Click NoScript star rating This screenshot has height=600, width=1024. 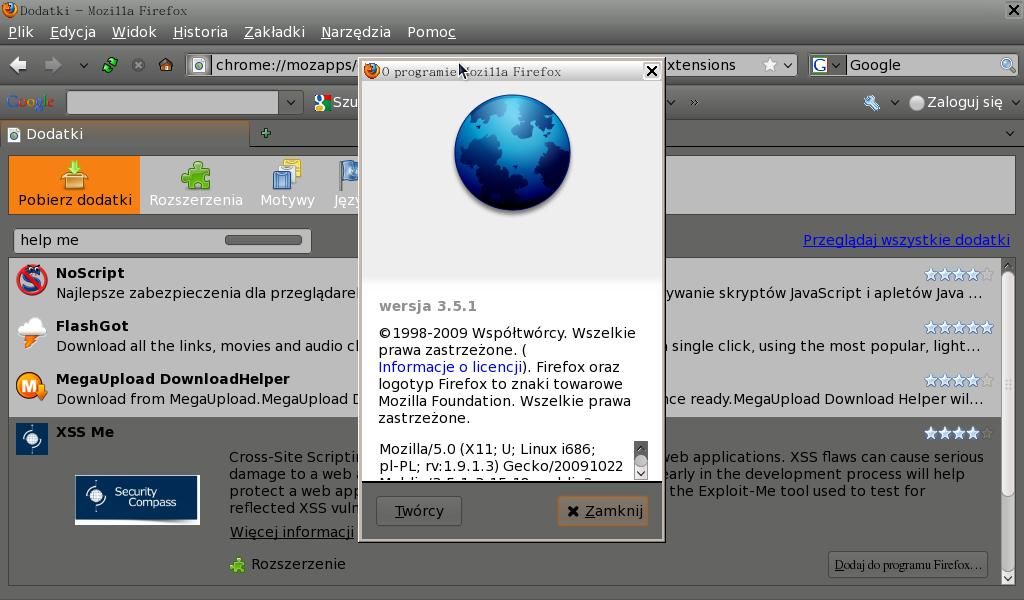958,274
